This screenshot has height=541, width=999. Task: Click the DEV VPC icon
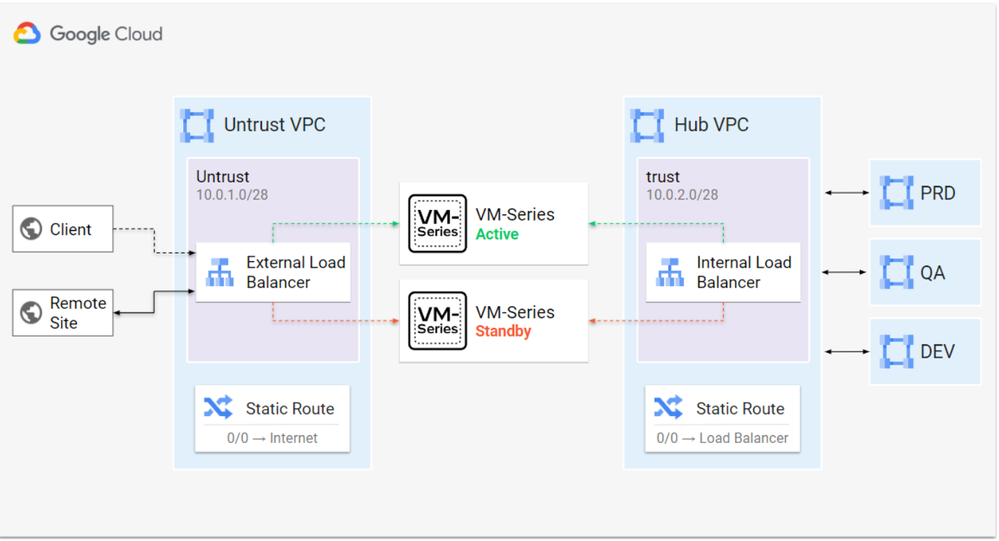point(896,351)
